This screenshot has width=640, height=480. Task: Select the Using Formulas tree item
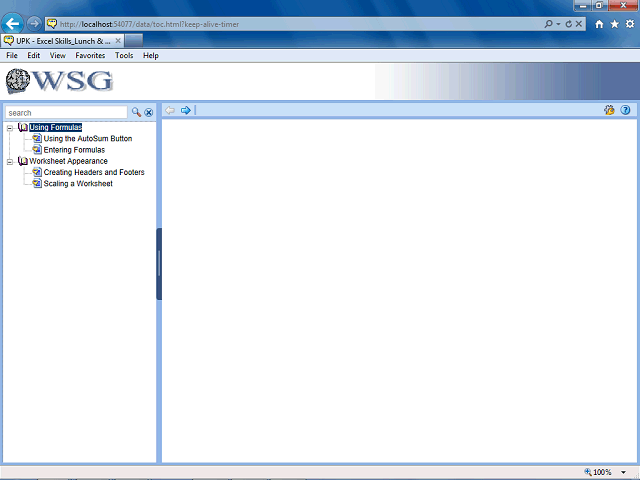pos(56,127)
